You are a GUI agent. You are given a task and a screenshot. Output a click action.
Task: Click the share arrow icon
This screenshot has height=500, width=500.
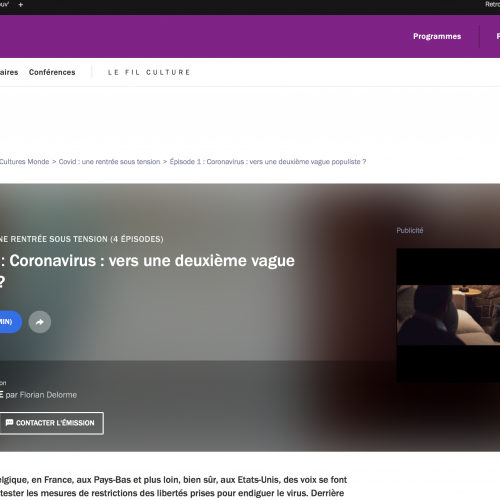click(40, 322)
